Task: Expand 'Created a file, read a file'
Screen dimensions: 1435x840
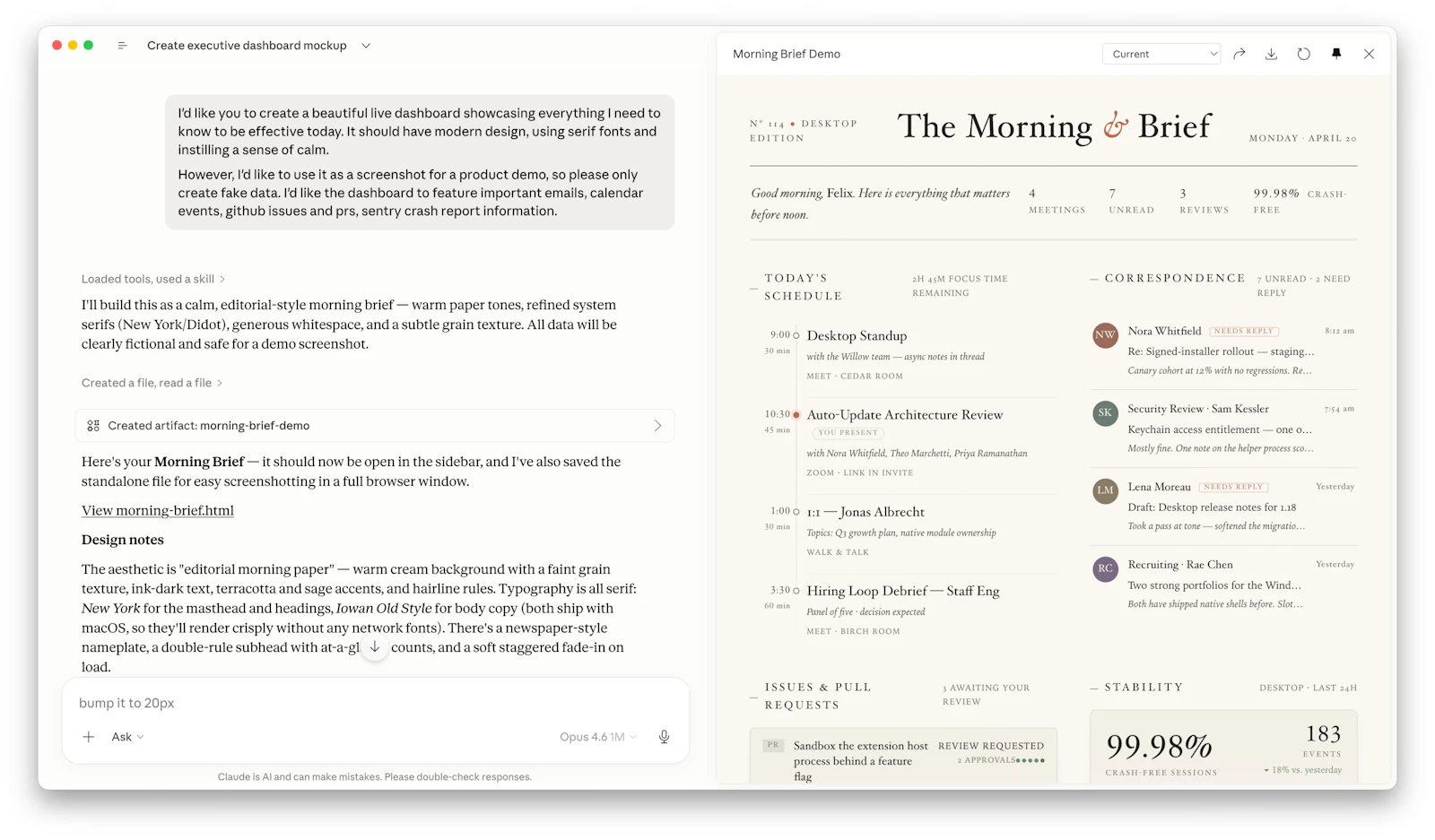Action: pos(152,383)
